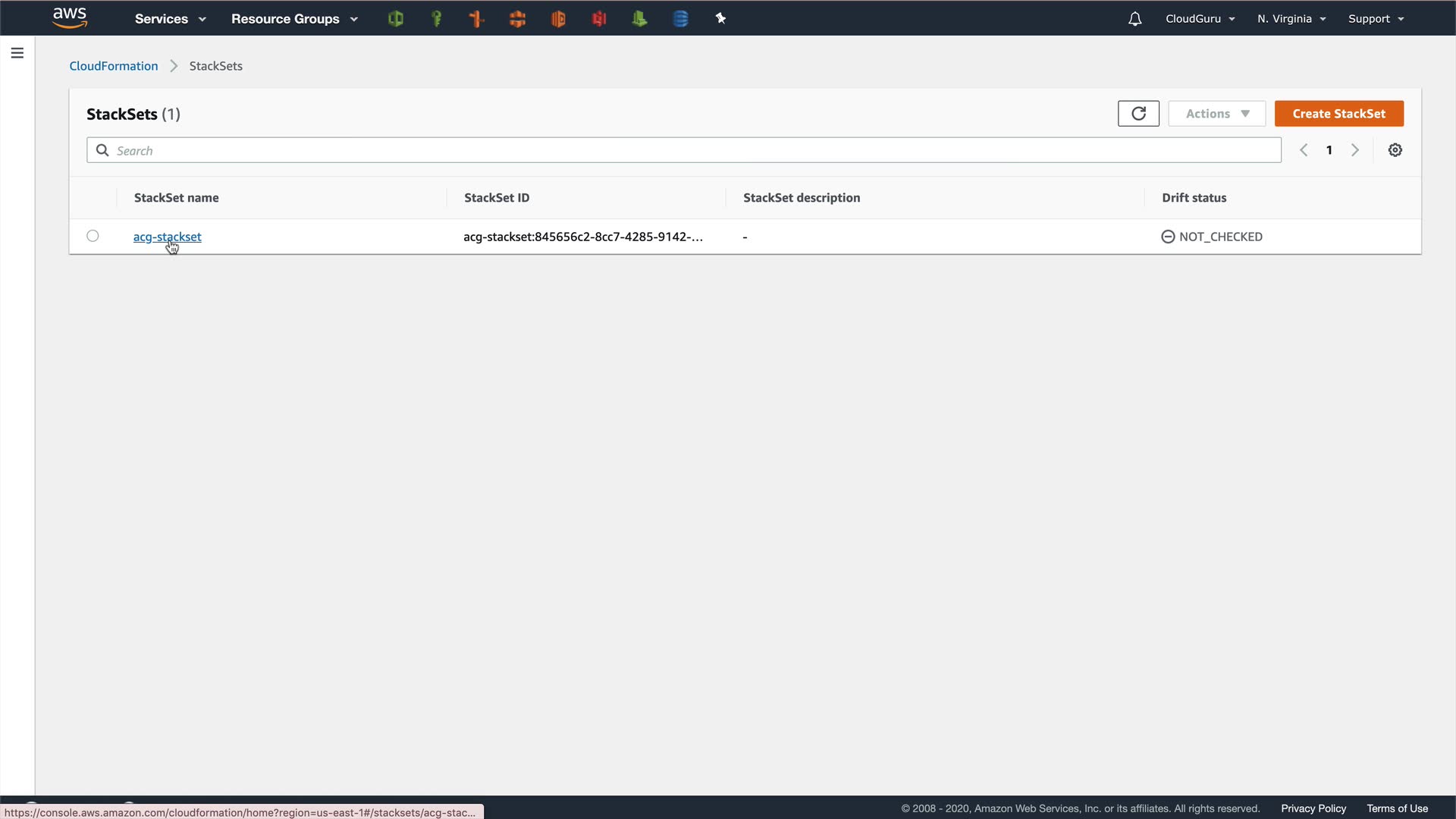Click the Create StackSet button
Image resolution: width=1456 pixels, height=819 pixels.
(x=1338, y=114)
